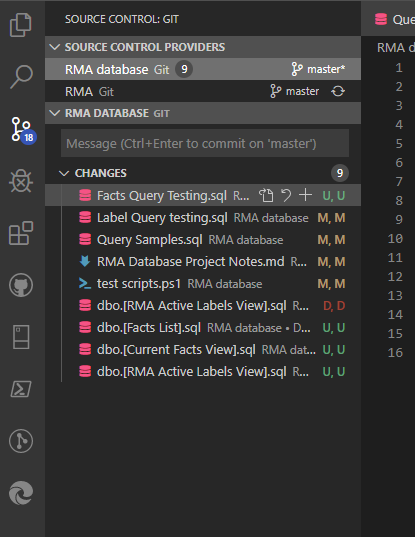Open dbo.[Current Facts View].sql change
The height and width of the screenshot is (537, 415).
(x=203, y=349)
